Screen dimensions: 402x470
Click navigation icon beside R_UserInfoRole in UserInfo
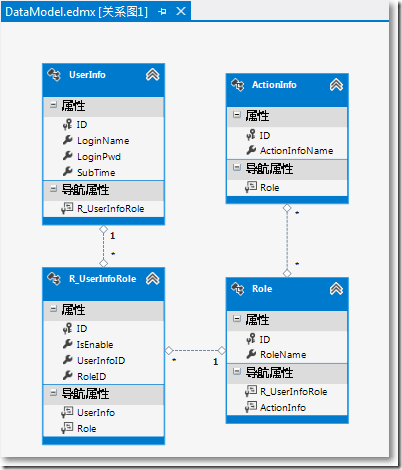(67, 208)
